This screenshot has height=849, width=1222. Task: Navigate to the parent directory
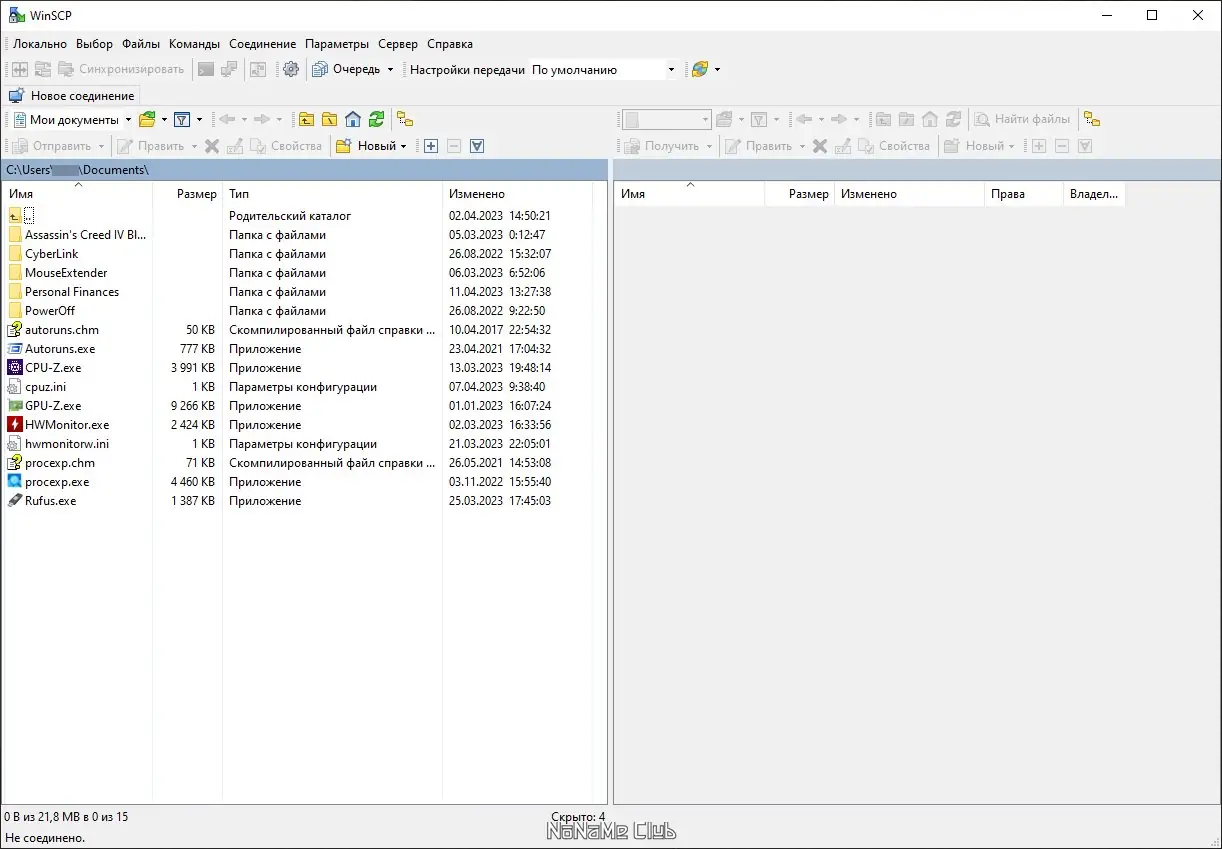306,119
